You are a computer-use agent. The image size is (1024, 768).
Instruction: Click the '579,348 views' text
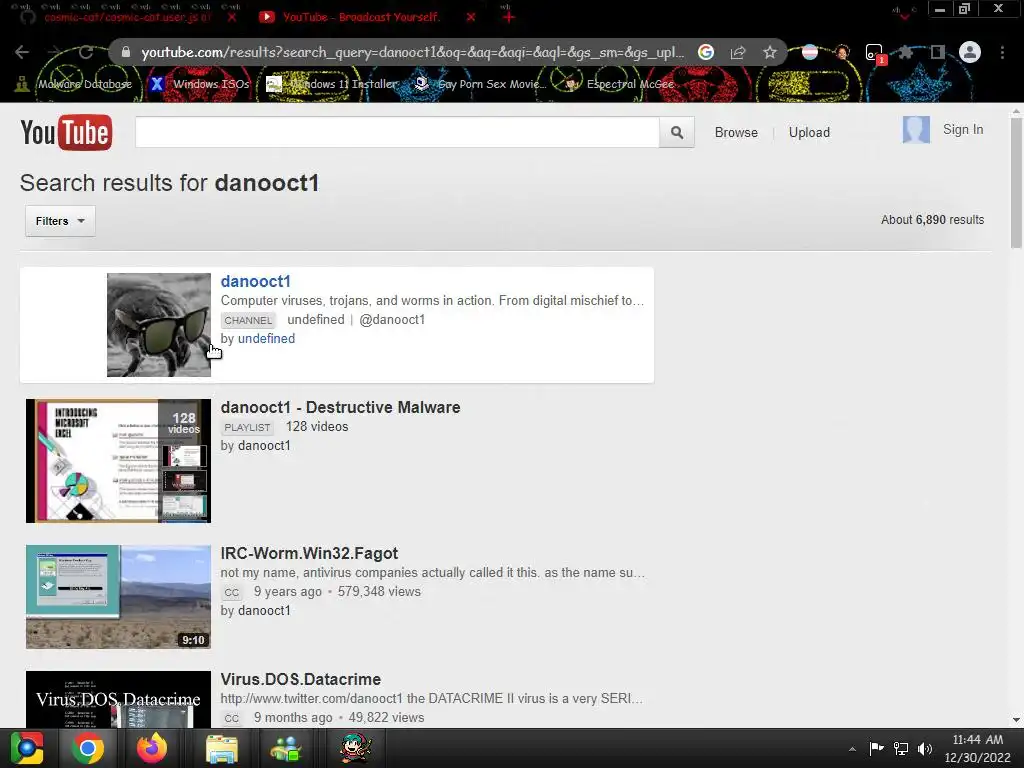click(x=379, y=592)
